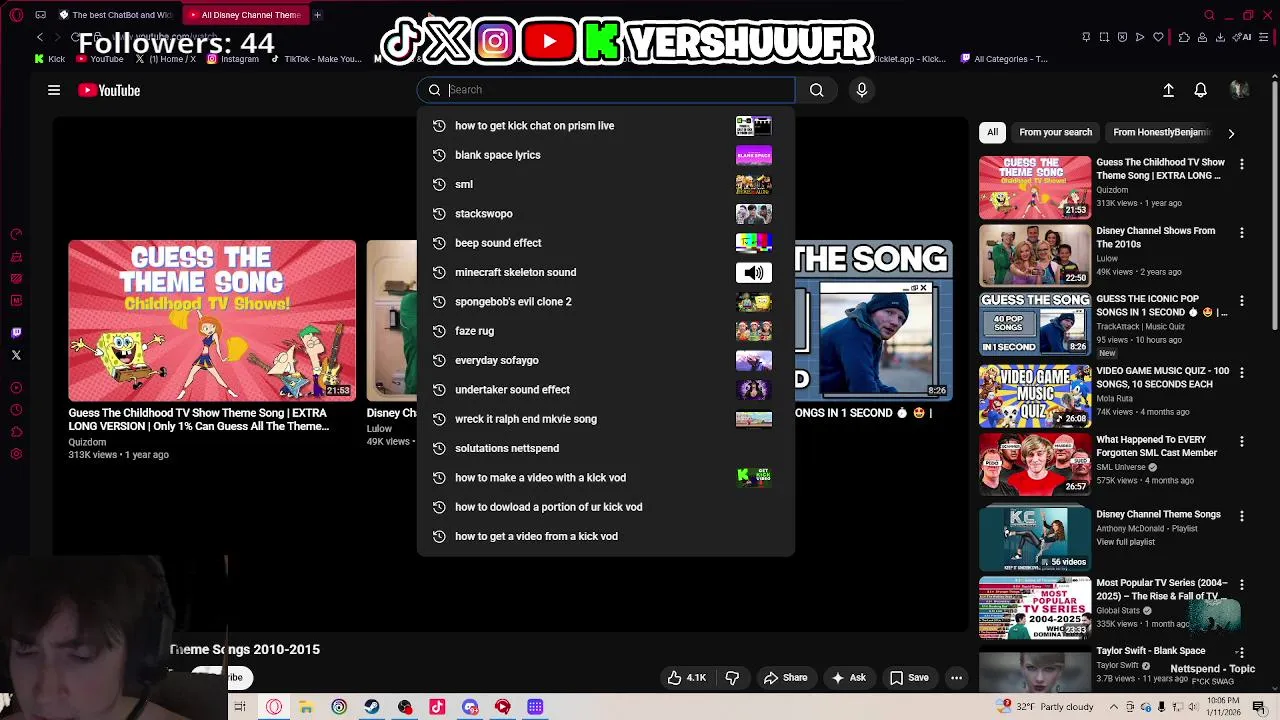The width and height of the screenshot is (1280, 720).
Task: Open Discord from the taskbar
Action: click(x=470, y=707)
